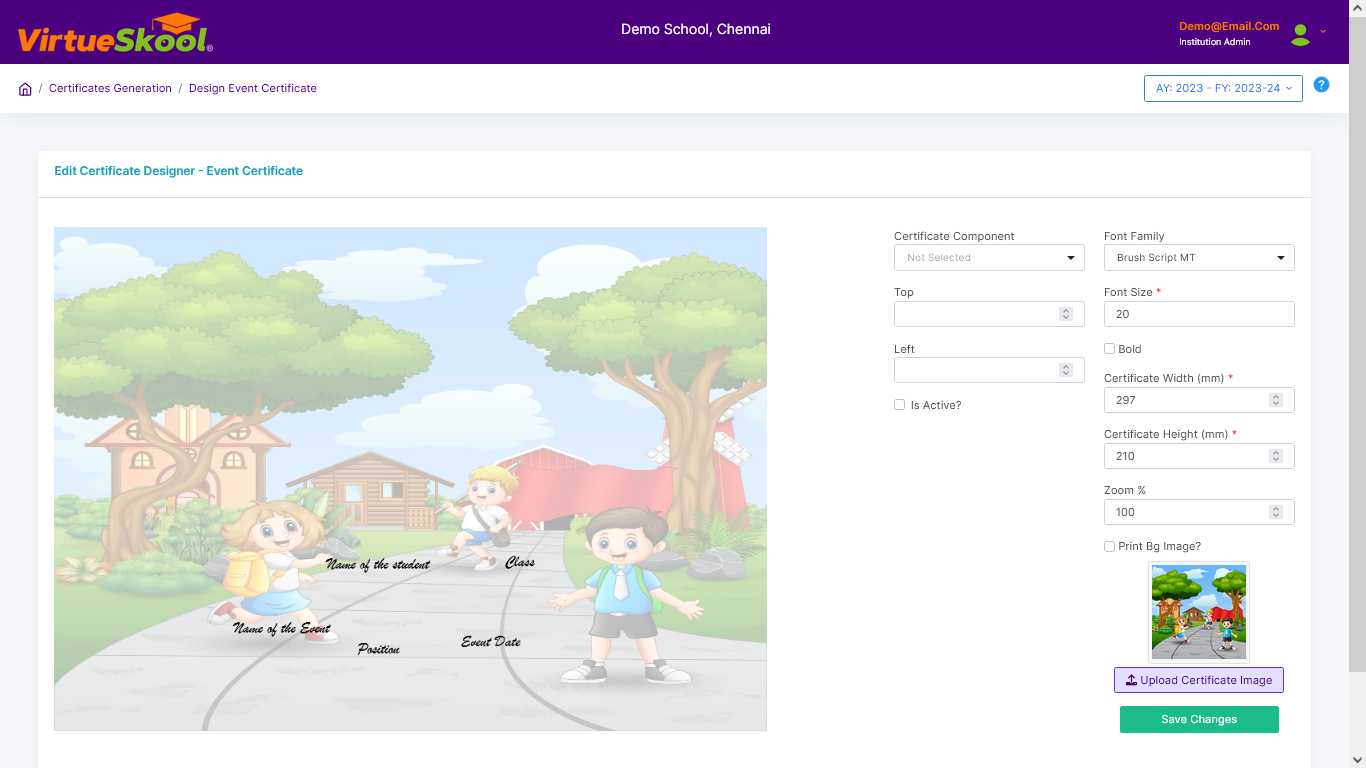
Task: Click Certificate Height spinner arrows
Action: coord(1276,456)
